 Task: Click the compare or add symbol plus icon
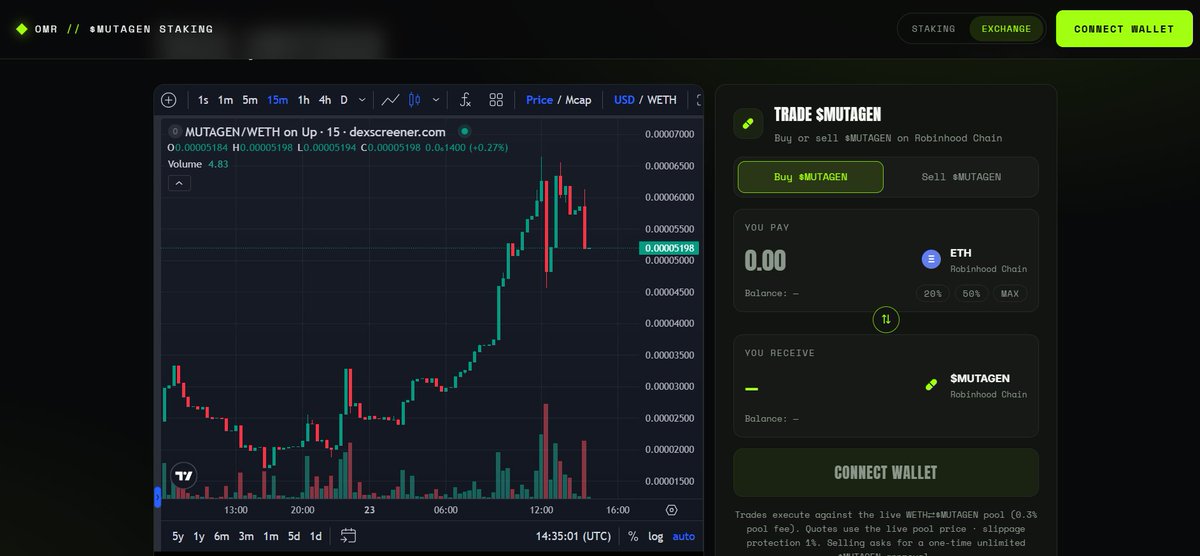pos(168,100)
